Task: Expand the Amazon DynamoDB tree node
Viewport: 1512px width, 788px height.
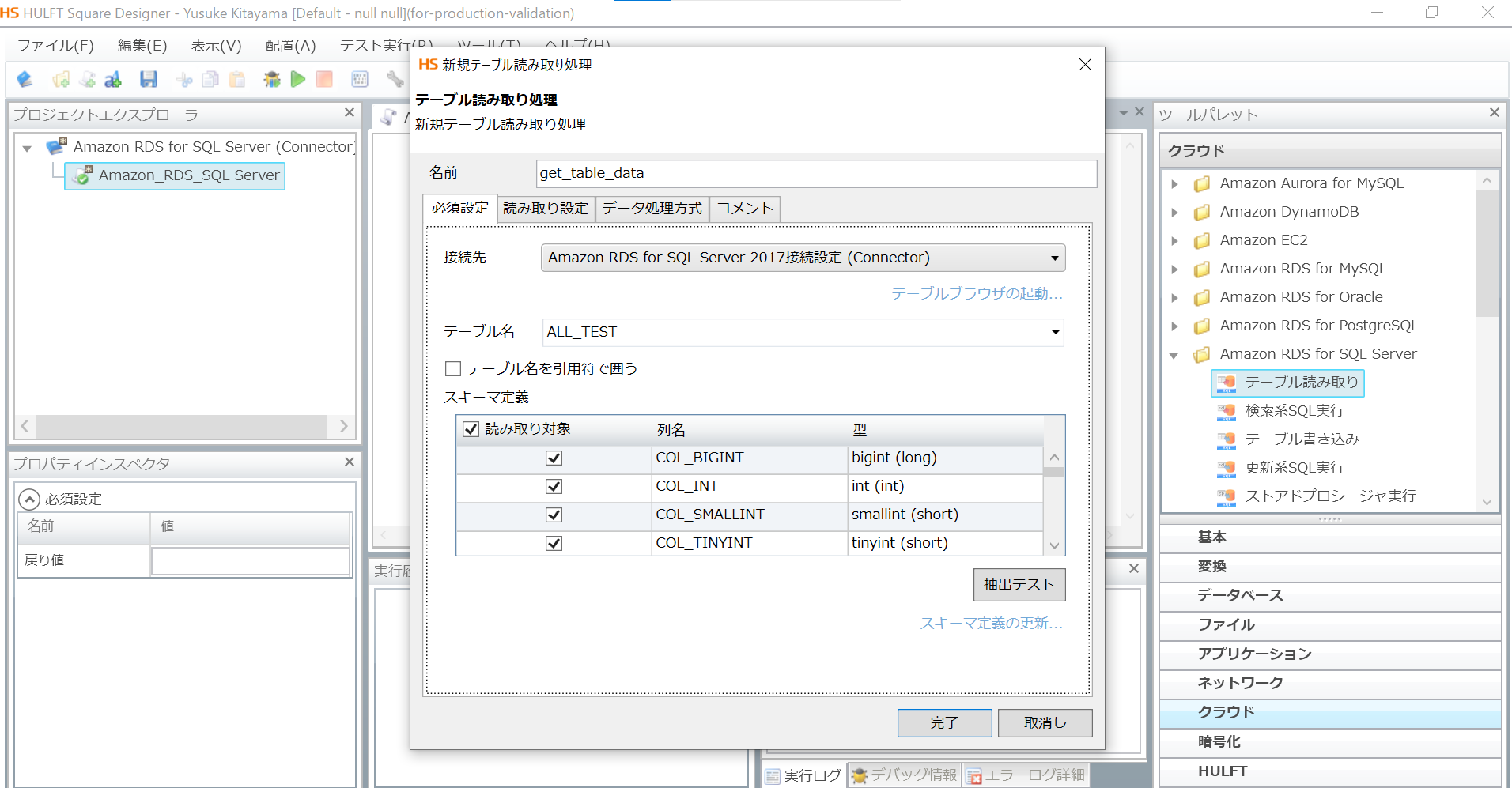Action: [1174, 213]
